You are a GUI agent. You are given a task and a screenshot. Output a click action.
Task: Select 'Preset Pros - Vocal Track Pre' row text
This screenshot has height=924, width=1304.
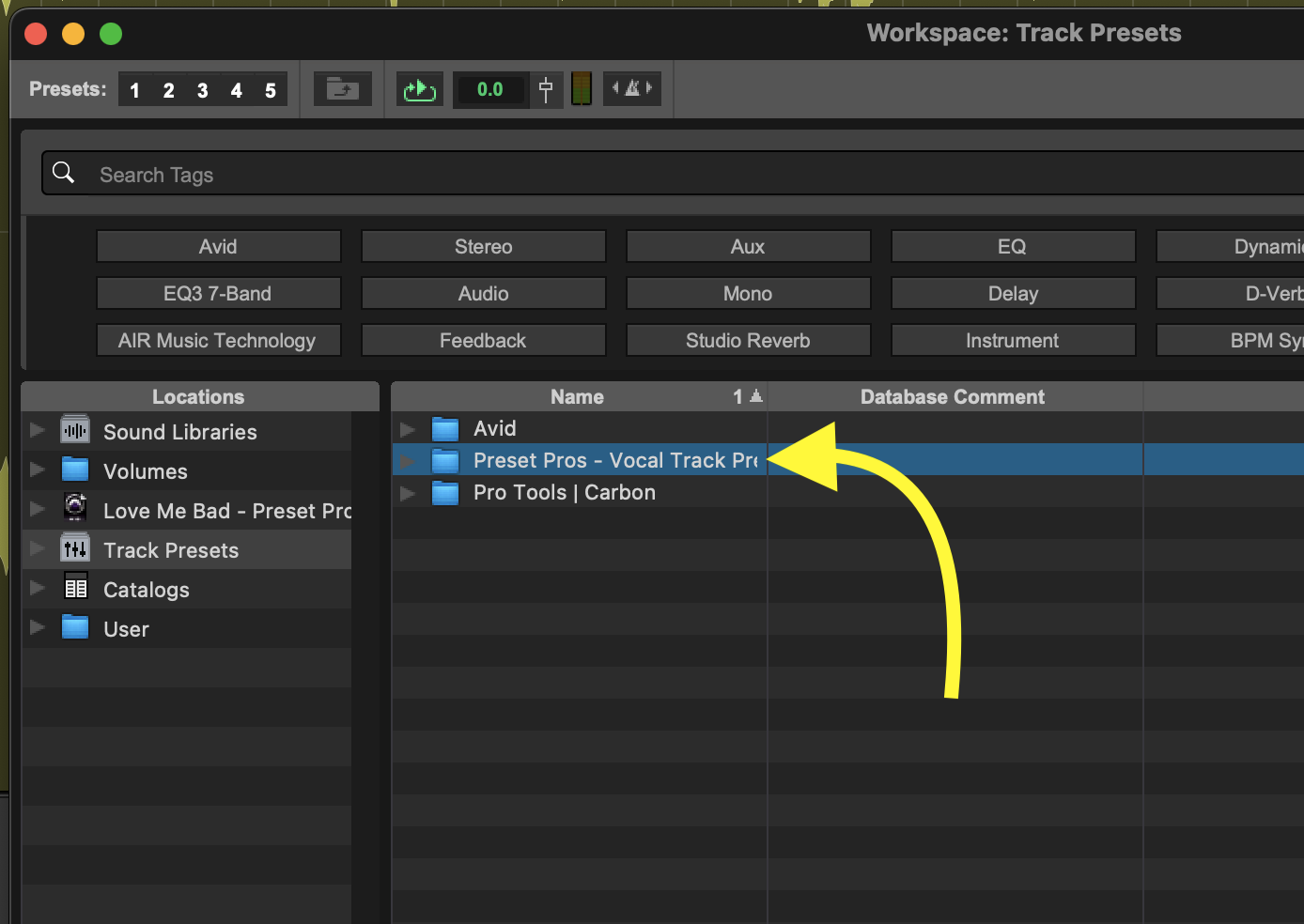(x=616, y=460)
